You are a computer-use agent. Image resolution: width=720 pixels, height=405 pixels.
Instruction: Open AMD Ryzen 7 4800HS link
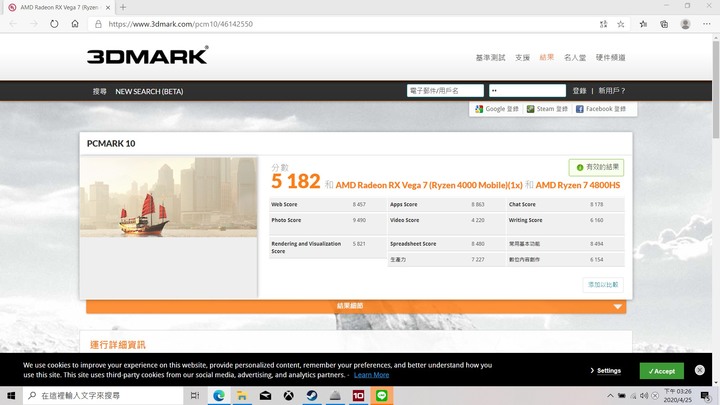click(x=578, y=185)
